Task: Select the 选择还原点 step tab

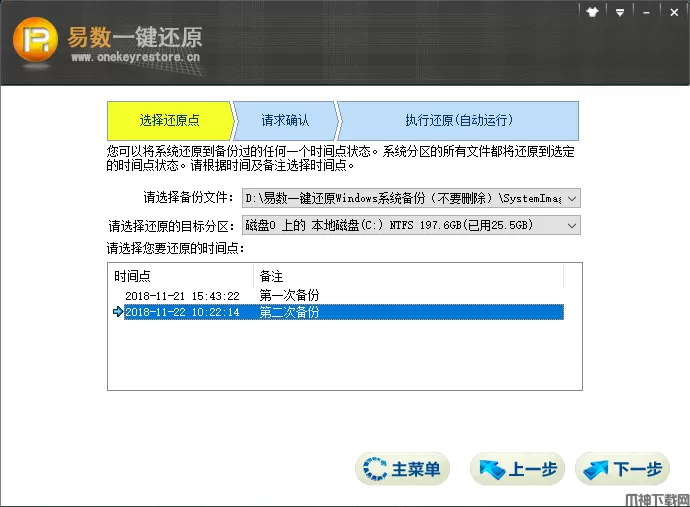Action: click(x=170, y=121)
